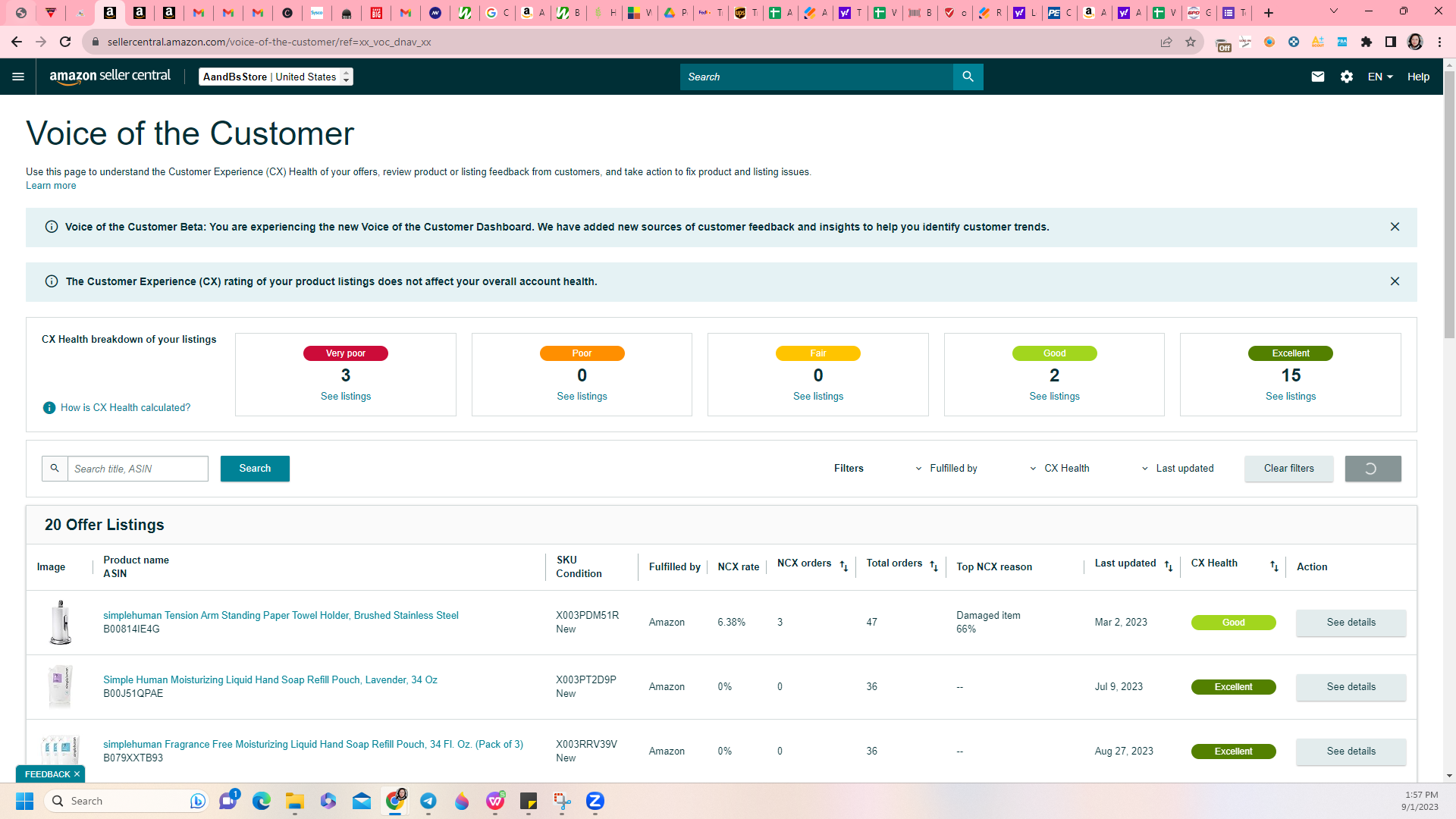
Task: Focus the top Seller Central Search box
Action: 816,77
